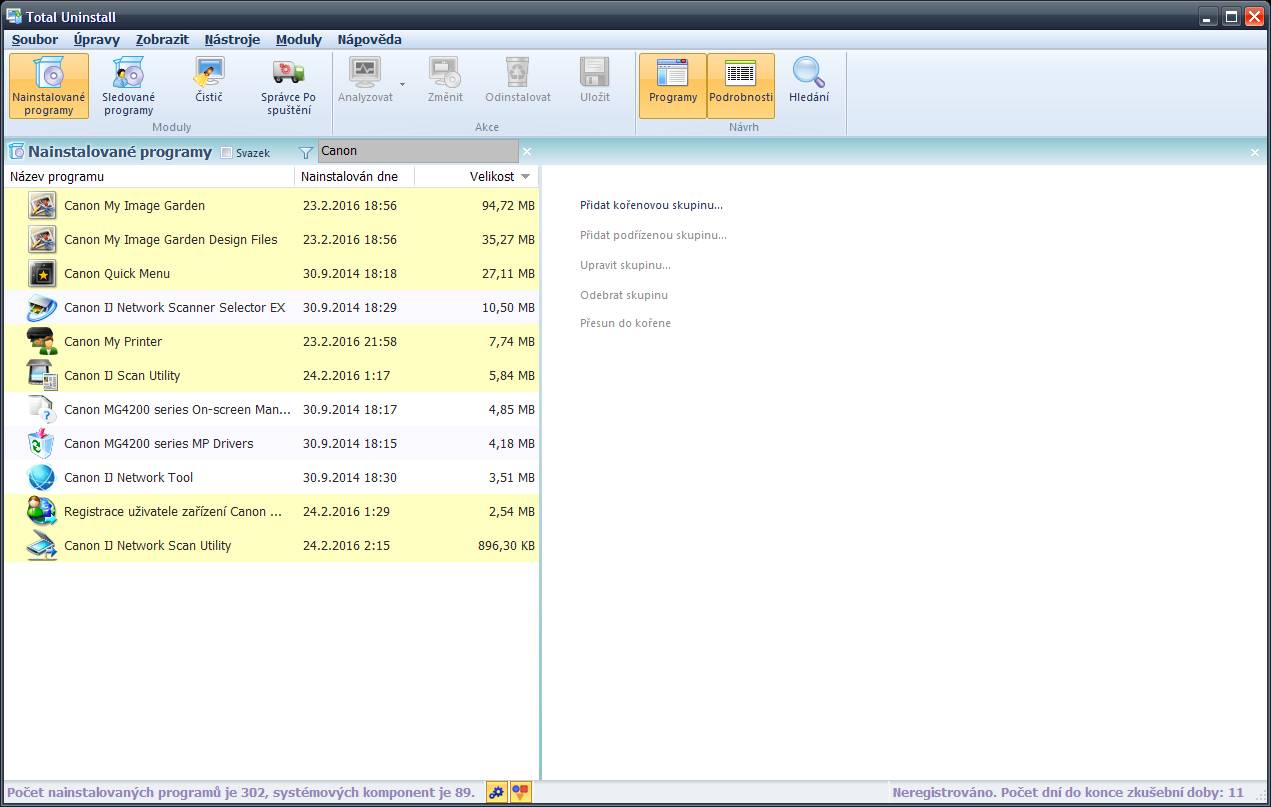Click the filter funnel icon
Image resolution: width=1271 pixels, height=807 pixels.
coord(306,152)
